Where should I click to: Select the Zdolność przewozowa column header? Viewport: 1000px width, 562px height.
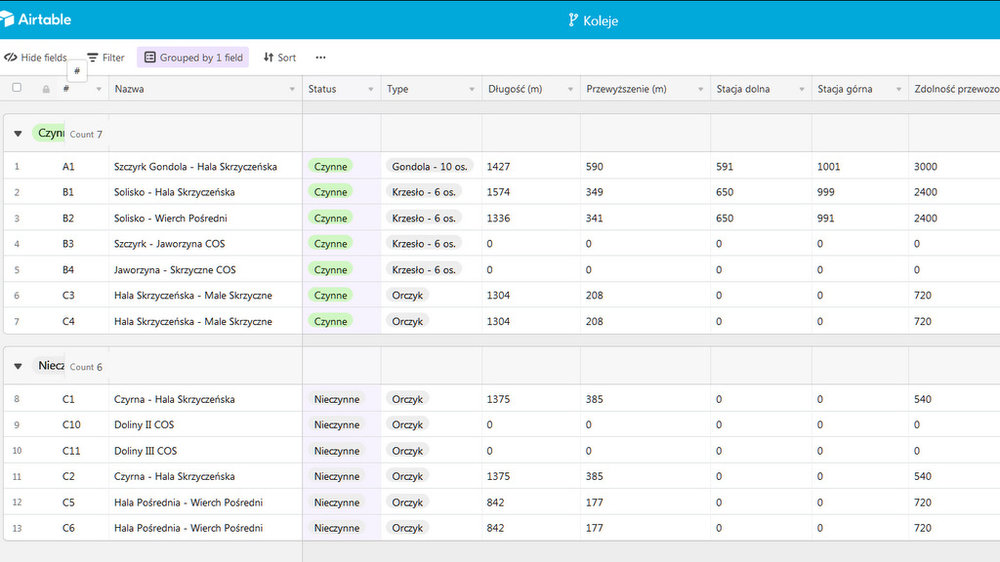click(x=955, y=89)
